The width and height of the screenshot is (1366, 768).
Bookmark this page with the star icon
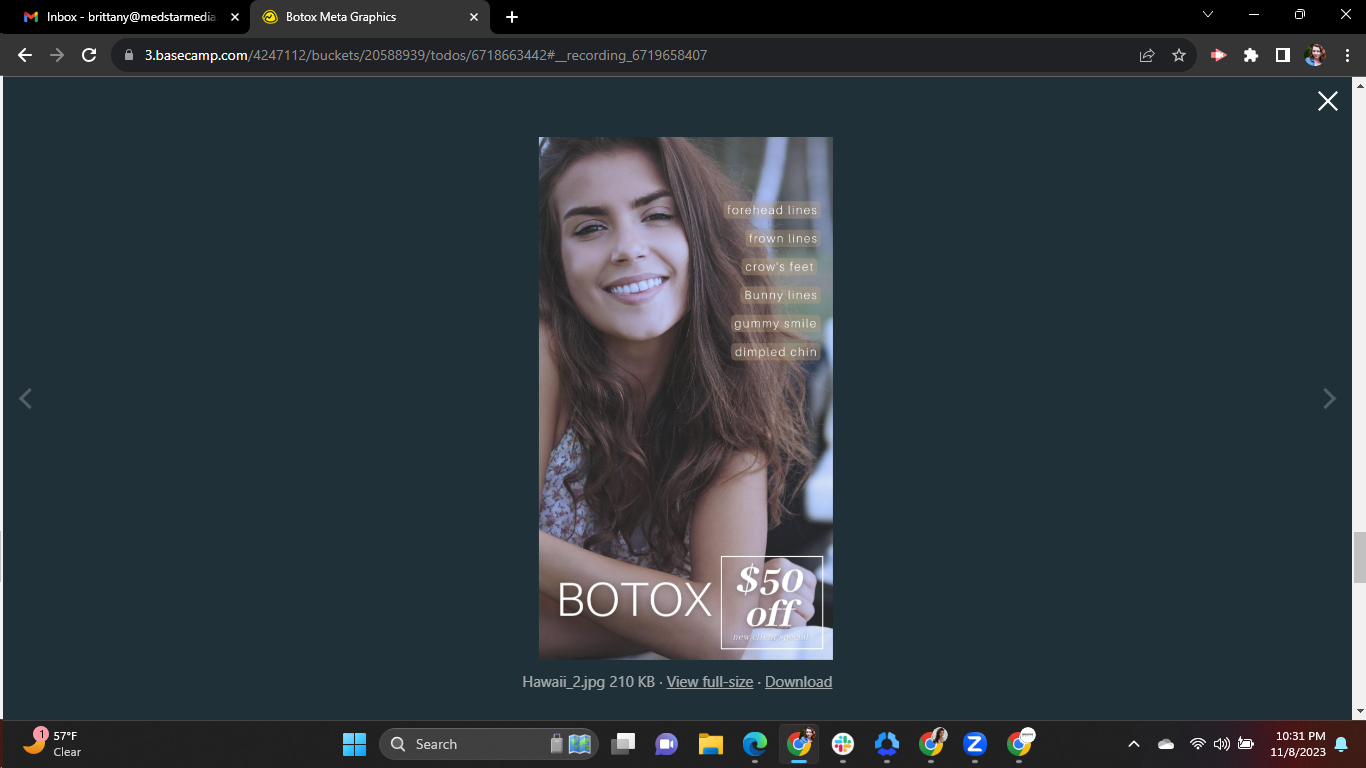pyautogui.click(x=1179, y=55)
